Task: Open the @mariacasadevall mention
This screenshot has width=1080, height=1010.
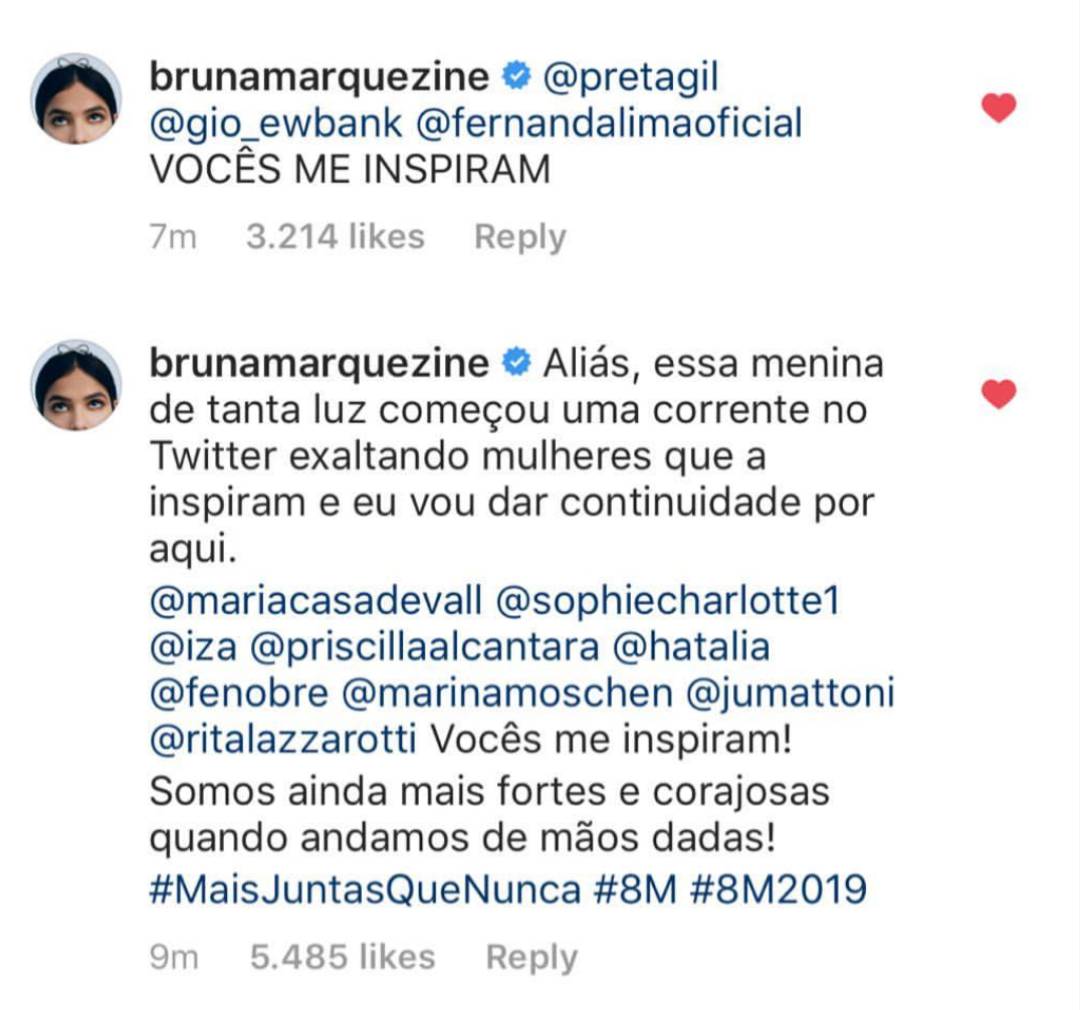Action: coord(316,601)
